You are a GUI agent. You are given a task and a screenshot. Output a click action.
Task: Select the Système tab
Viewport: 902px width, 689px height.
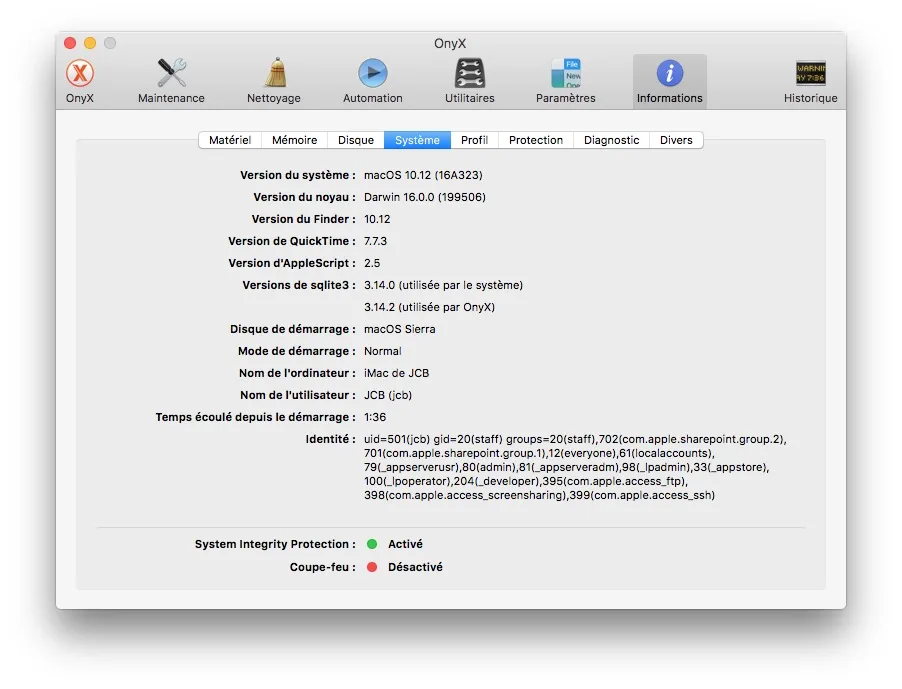[x=417, y=140]
